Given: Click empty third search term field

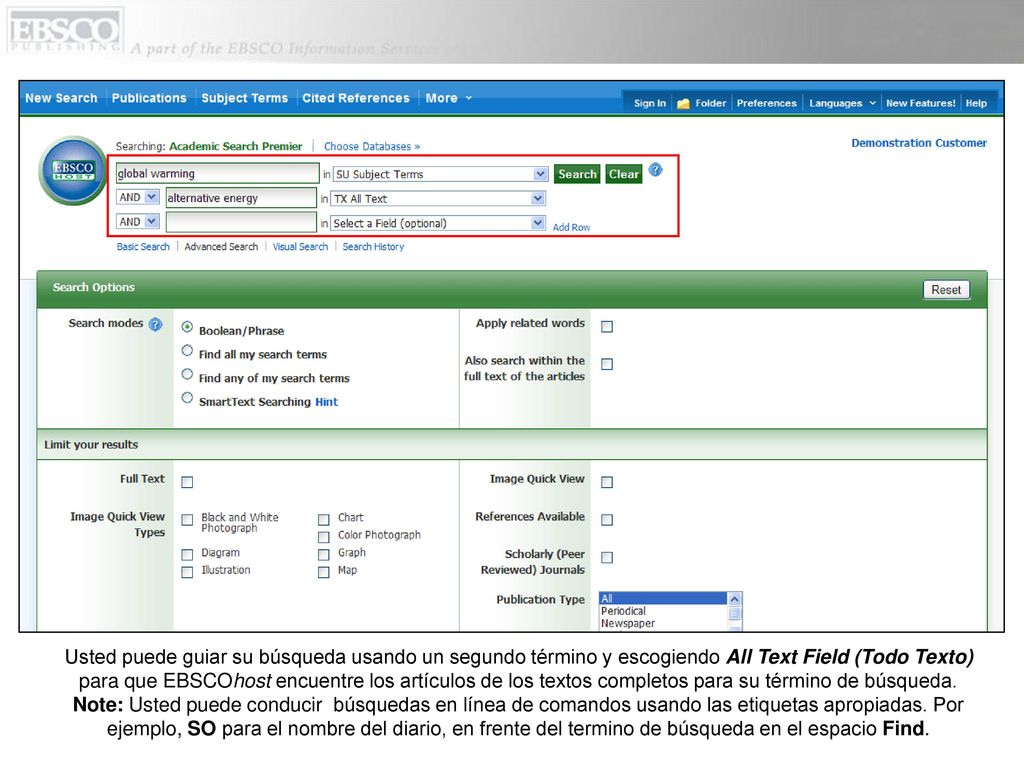Looking at the screenshot, I should click(x=241, y=223).
